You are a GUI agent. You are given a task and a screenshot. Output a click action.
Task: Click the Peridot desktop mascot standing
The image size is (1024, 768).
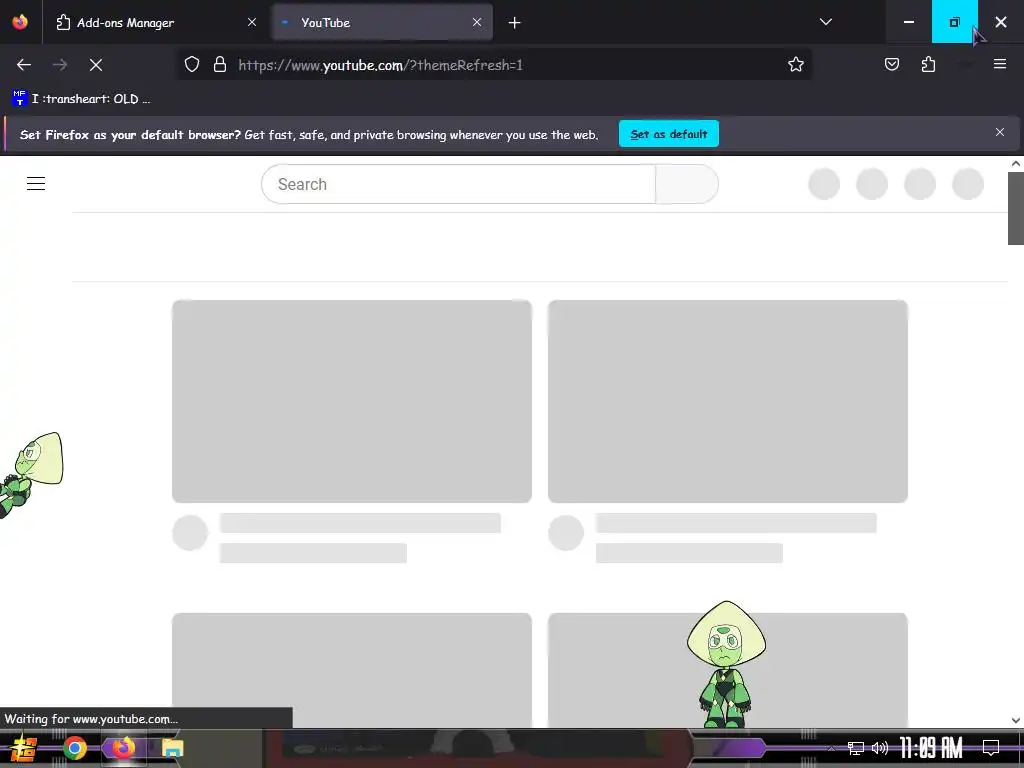[726, 664]
